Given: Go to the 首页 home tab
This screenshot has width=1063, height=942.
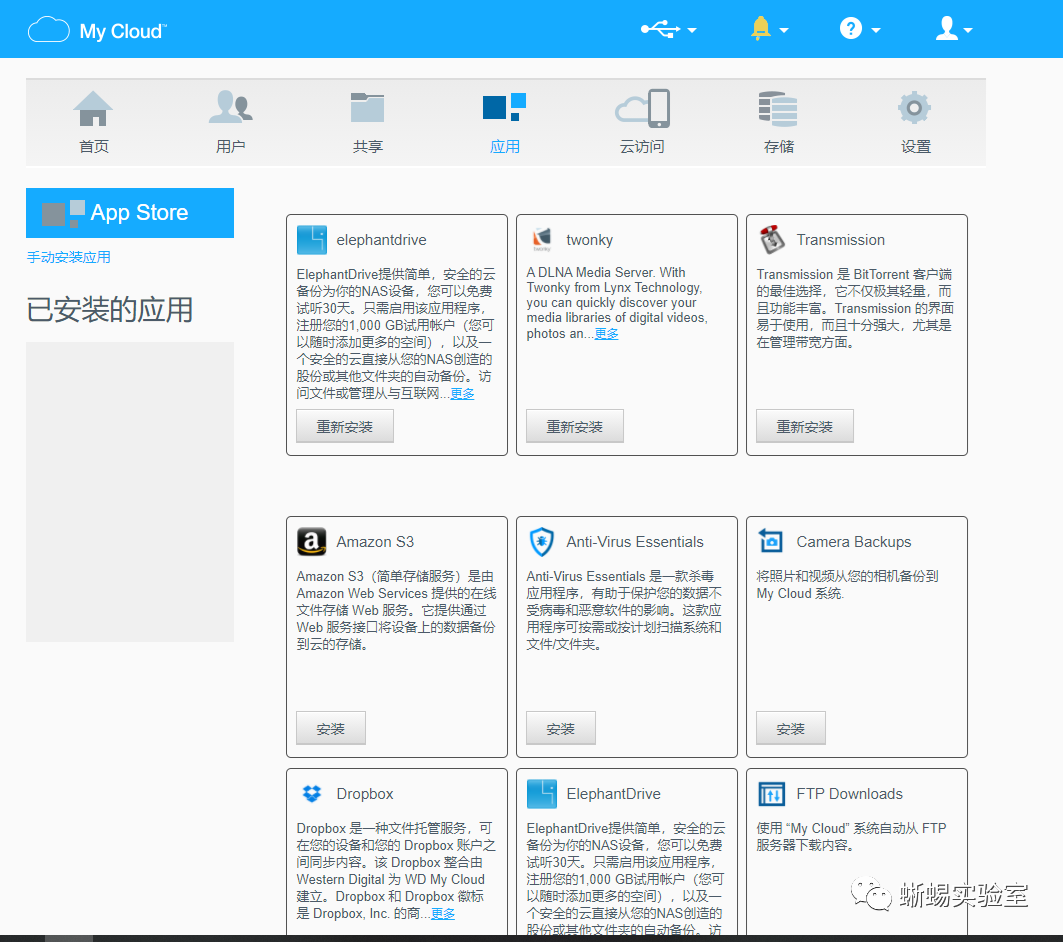Looking at the screenshot, I should pyautogui.click(x=94, y=123).
